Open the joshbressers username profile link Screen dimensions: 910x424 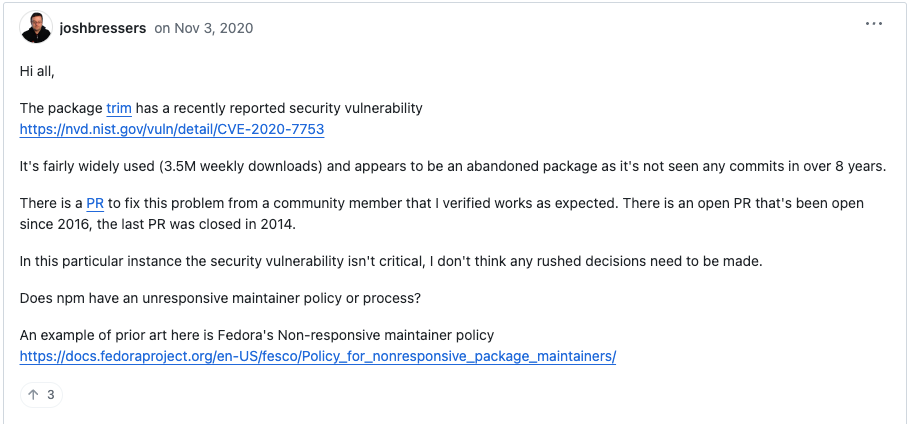103,28
